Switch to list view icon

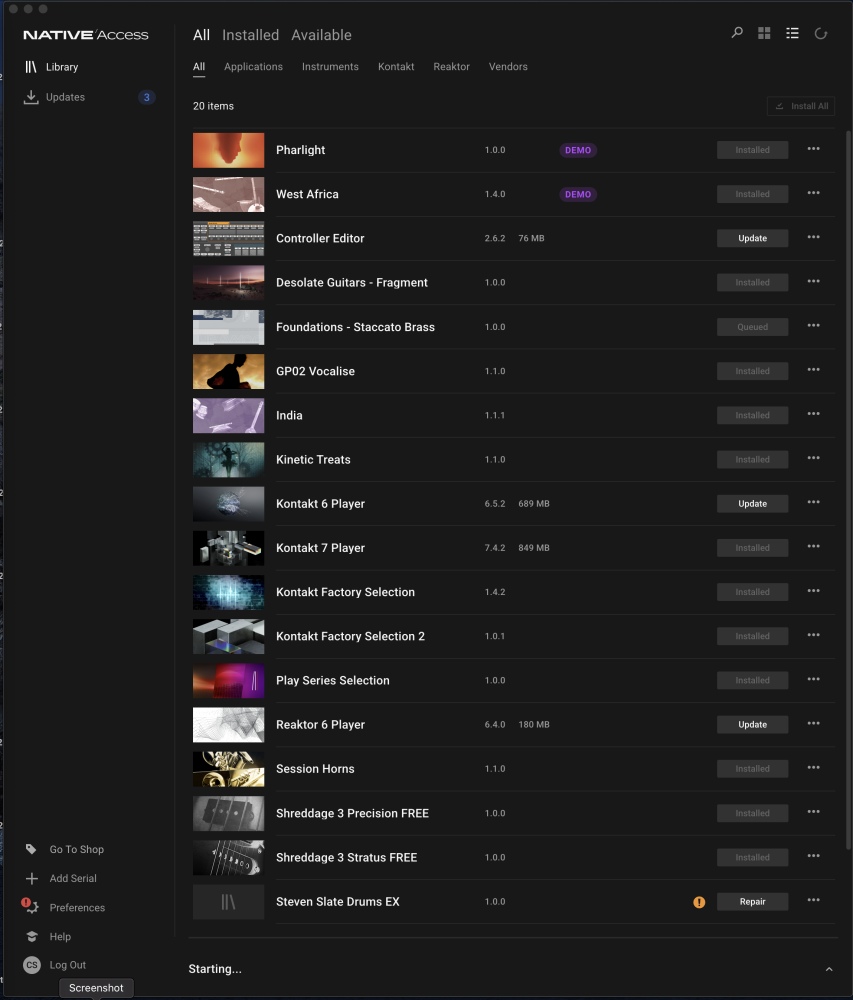(x=792, y=33)
